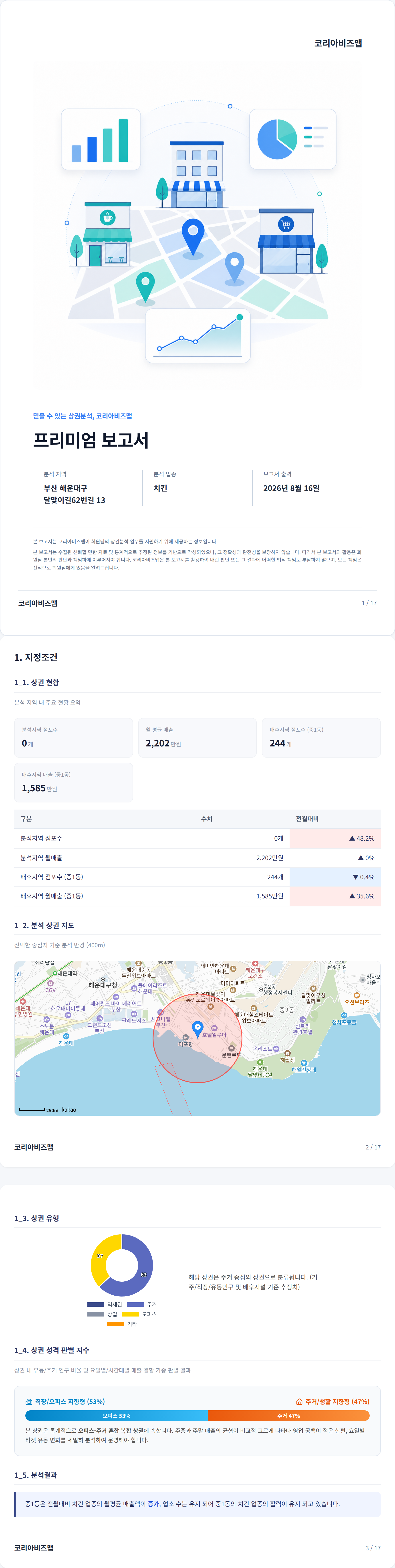Click the down triangle next to 0.4%
Screen dimensions: 395x1568
[x=355, y=877]
